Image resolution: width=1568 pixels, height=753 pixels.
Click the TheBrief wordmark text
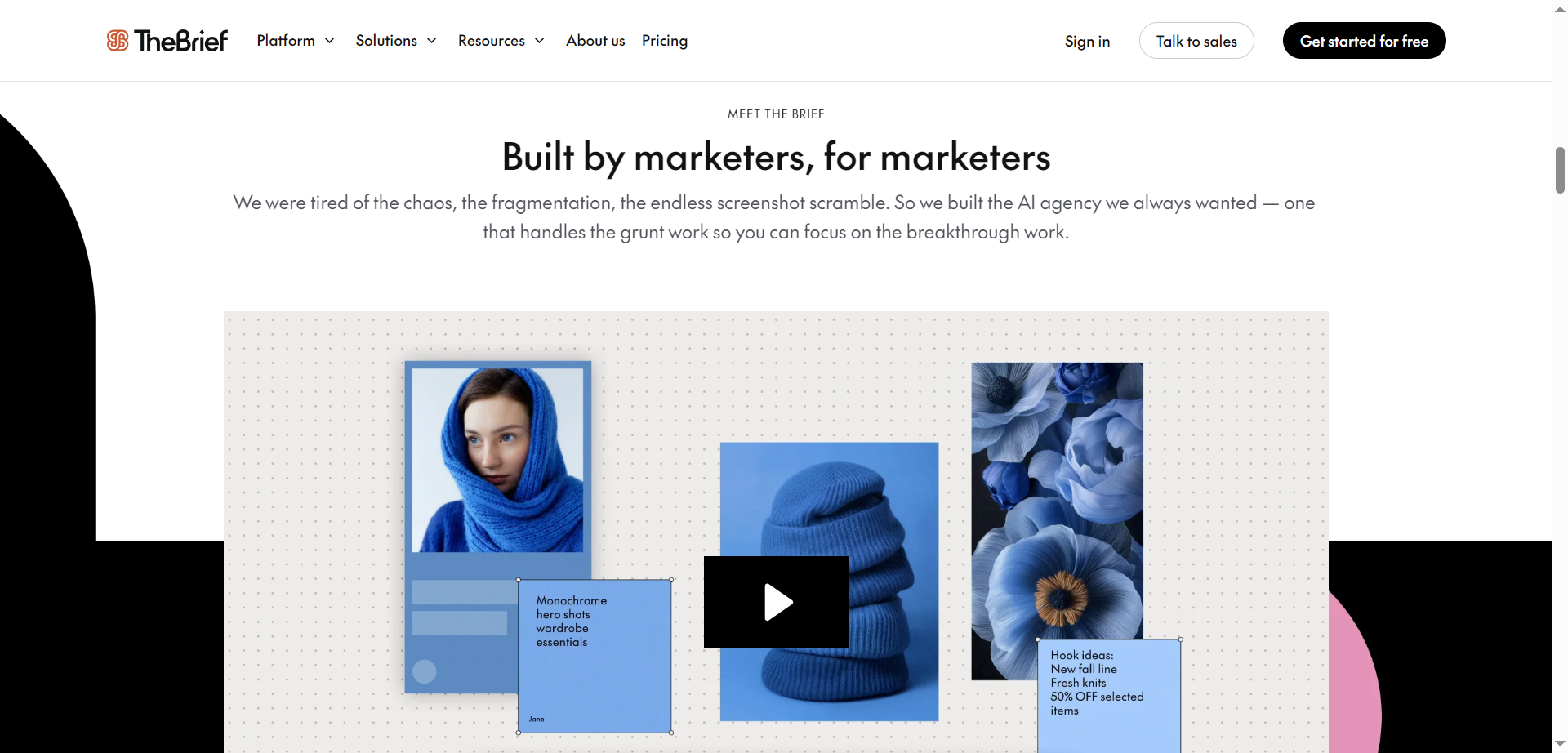click(181, 41)
